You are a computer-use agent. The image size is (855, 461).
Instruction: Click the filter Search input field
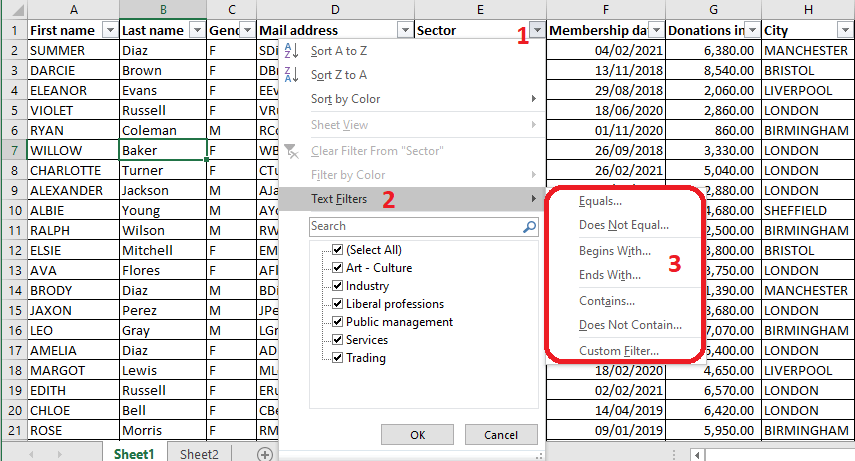pyautogui.click(x=414, y=227)
